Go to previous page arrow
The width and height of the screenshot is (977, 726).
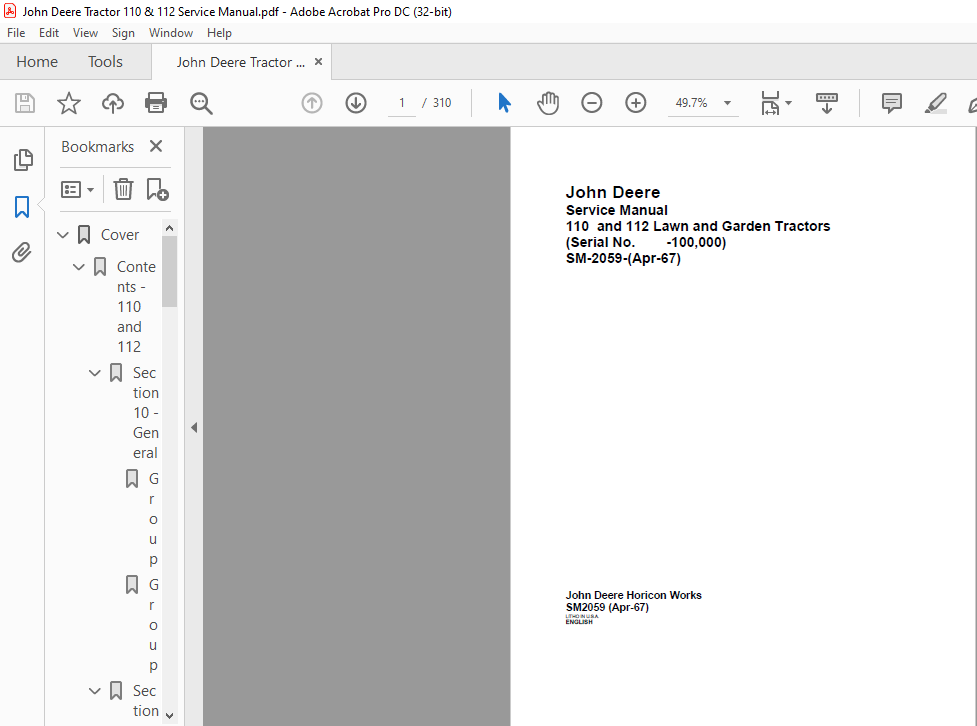[312, 103]
